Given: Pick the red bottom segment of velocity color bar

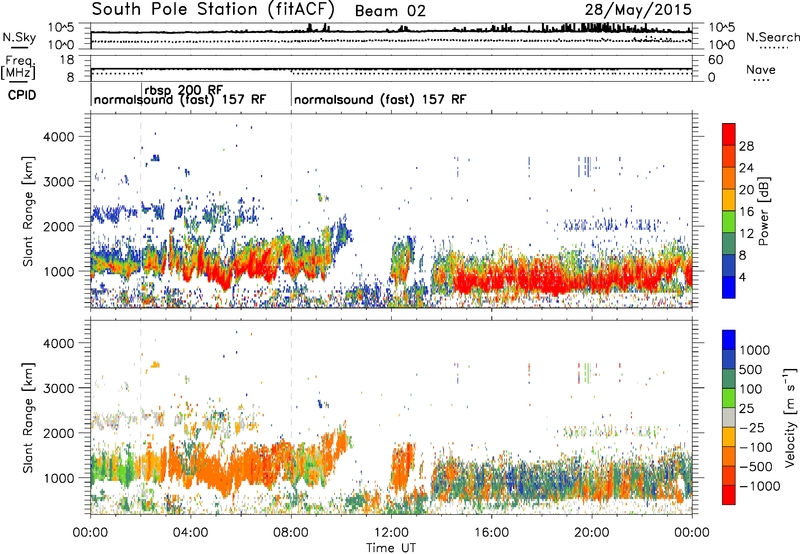Looking at the screenshot, I should [x=729, y=495].
